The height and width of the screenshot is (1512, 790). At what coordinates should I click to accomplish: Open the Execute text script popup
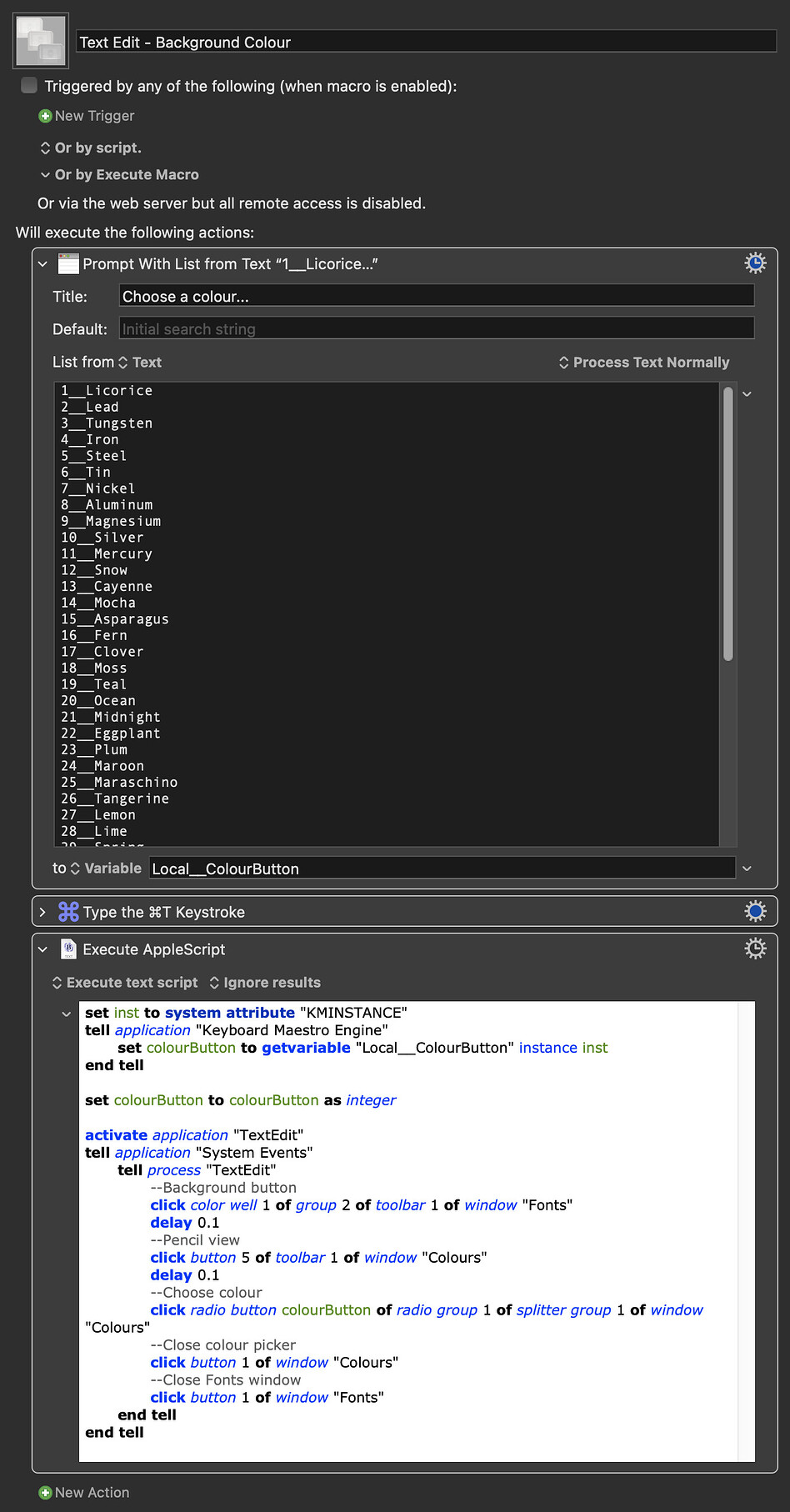tap(125, 983)
